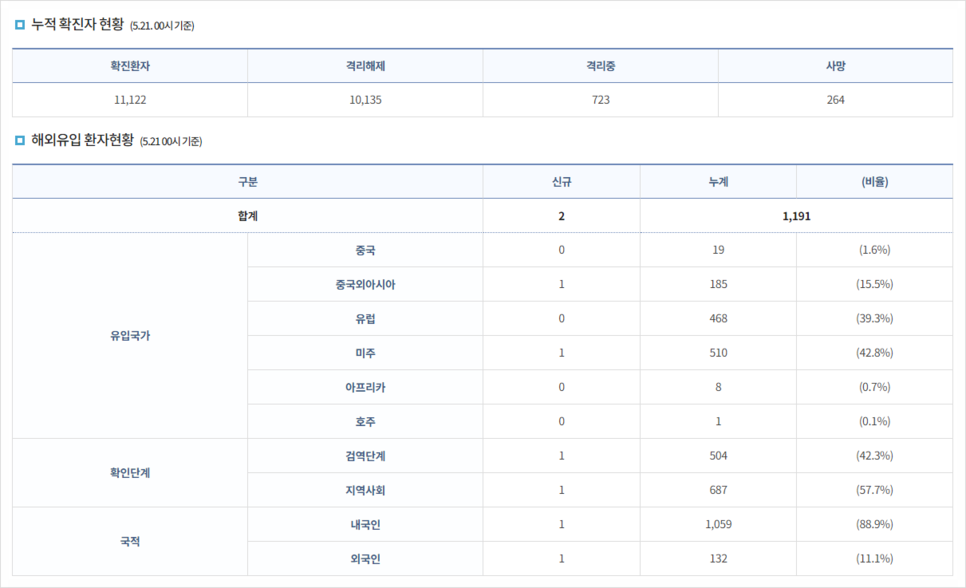Select the 미주 ratio (42.8%)
The height and width of the screenshot is (588, 966).
tap(875, 353)
